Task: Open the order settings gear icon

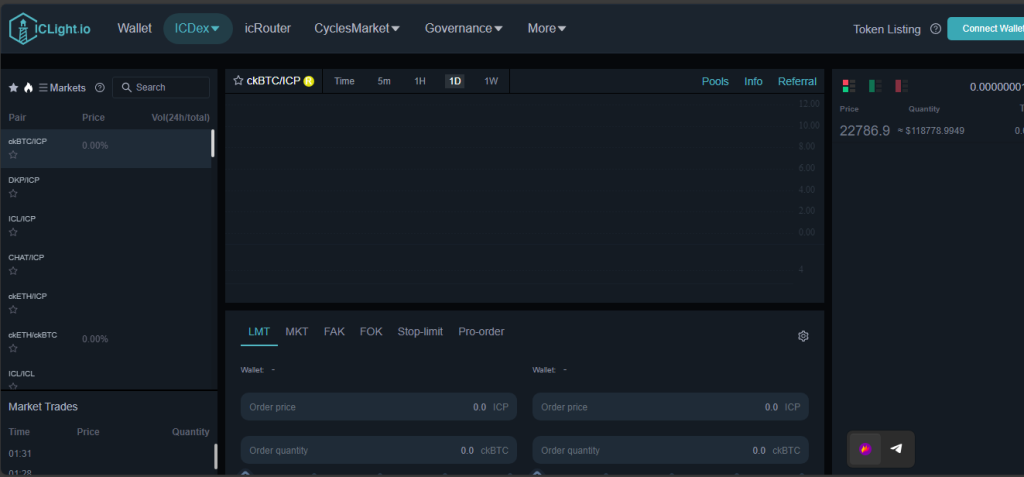Action: point(802,336)
